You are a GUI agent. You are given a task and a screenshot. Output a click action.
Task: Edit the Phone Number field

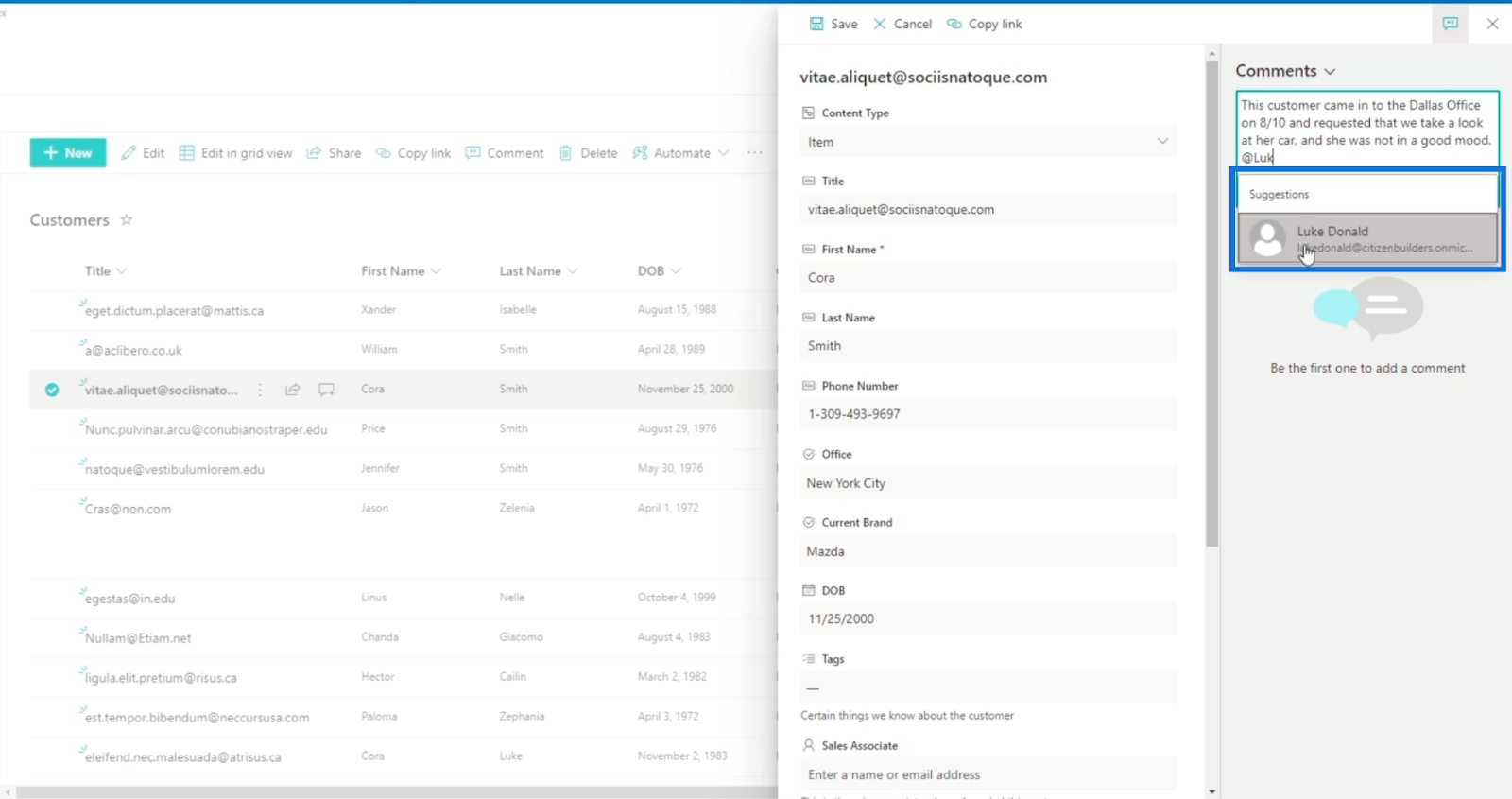(x=988, y=414)
